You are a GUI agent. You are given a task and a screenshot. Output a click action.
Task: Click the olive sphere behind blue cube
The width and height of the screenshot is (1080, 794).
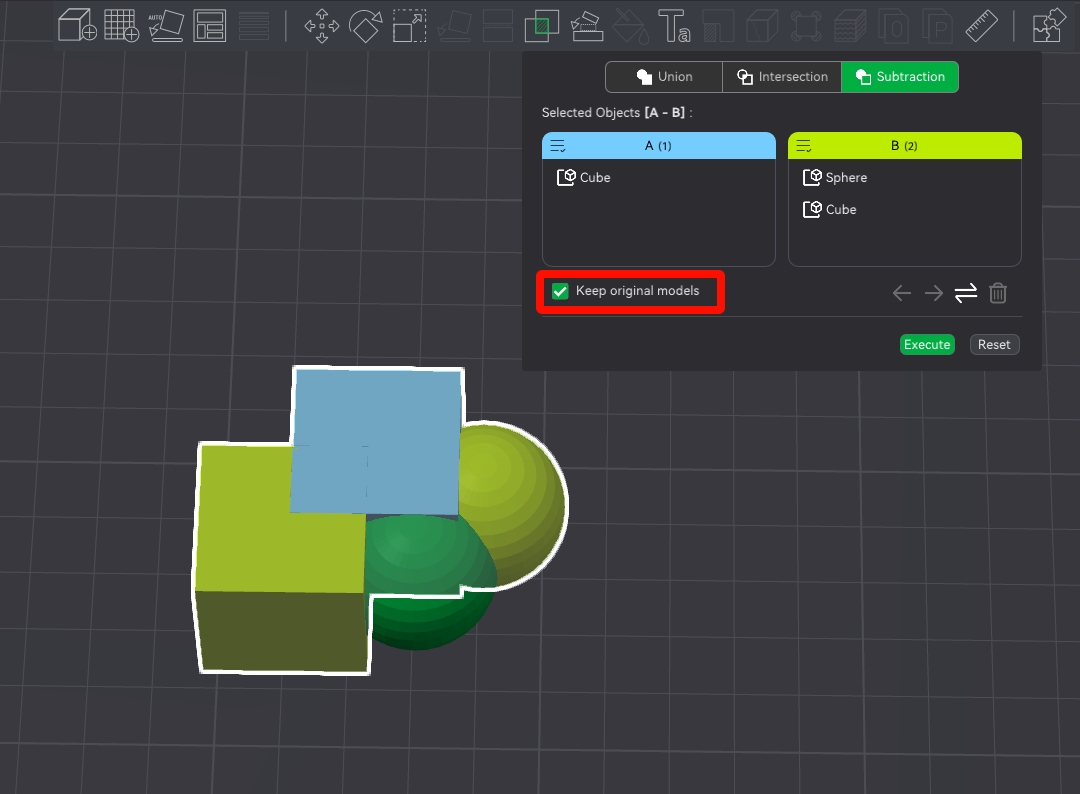pos(513,503)
